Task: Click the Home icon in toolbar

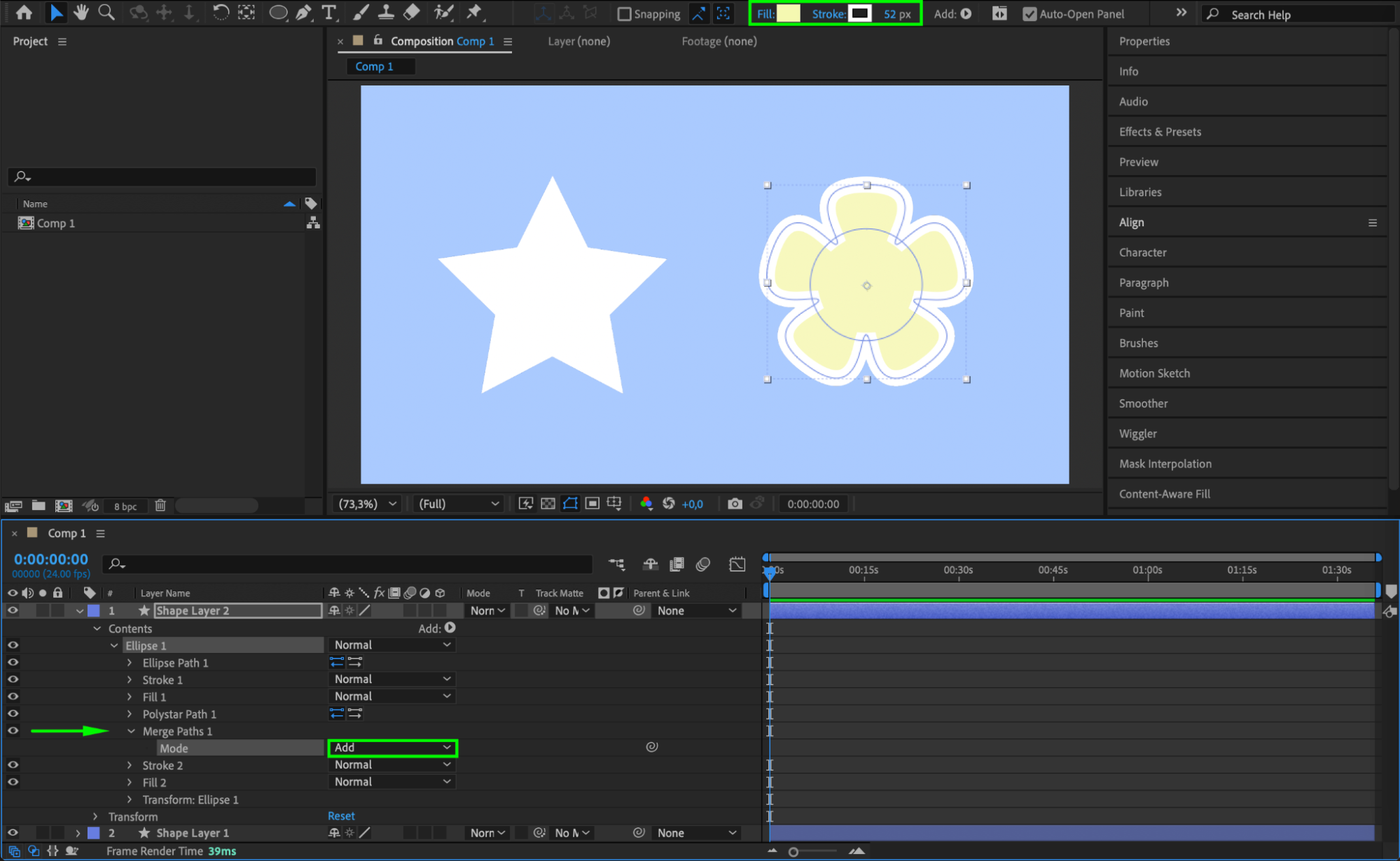Action: coord(24,13)
